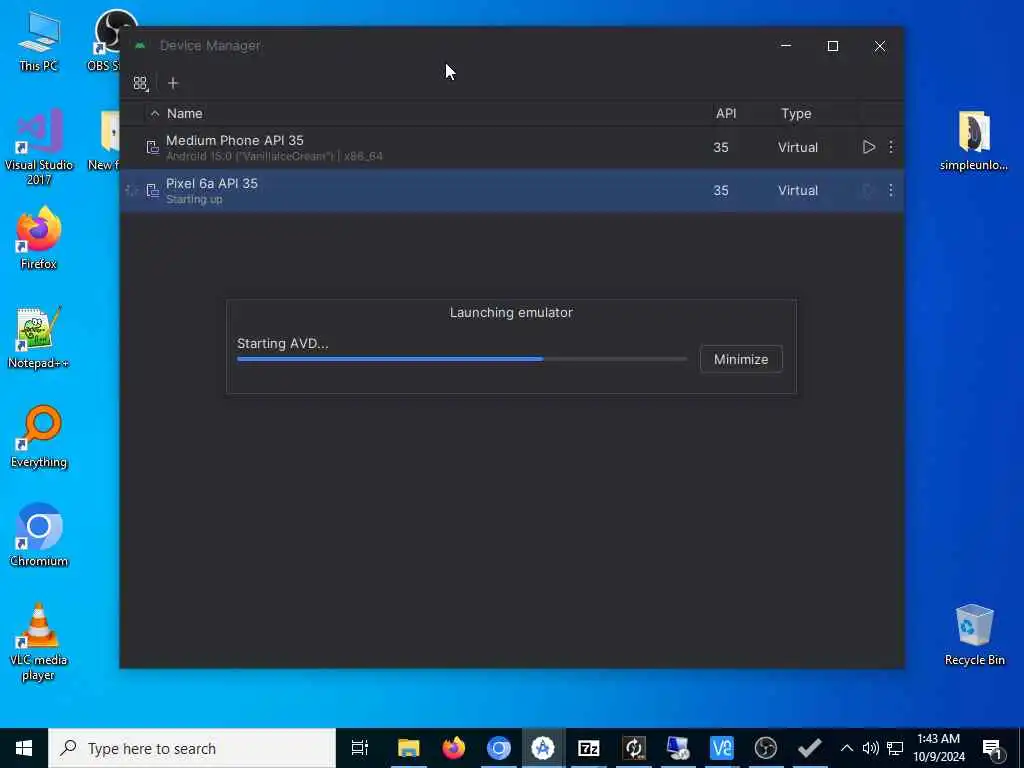Open the computer setup app in taskbar
1024x768 pixels.
[x=678, y=748]
